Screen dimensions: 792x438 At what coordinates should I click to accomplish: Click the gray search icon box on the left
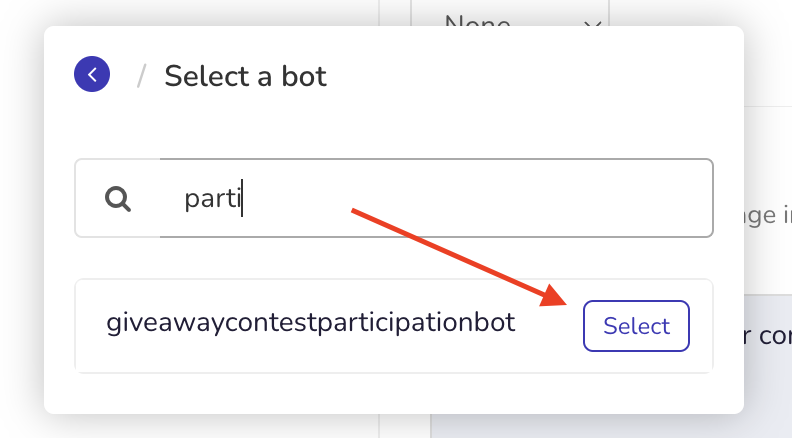[118, 198]
